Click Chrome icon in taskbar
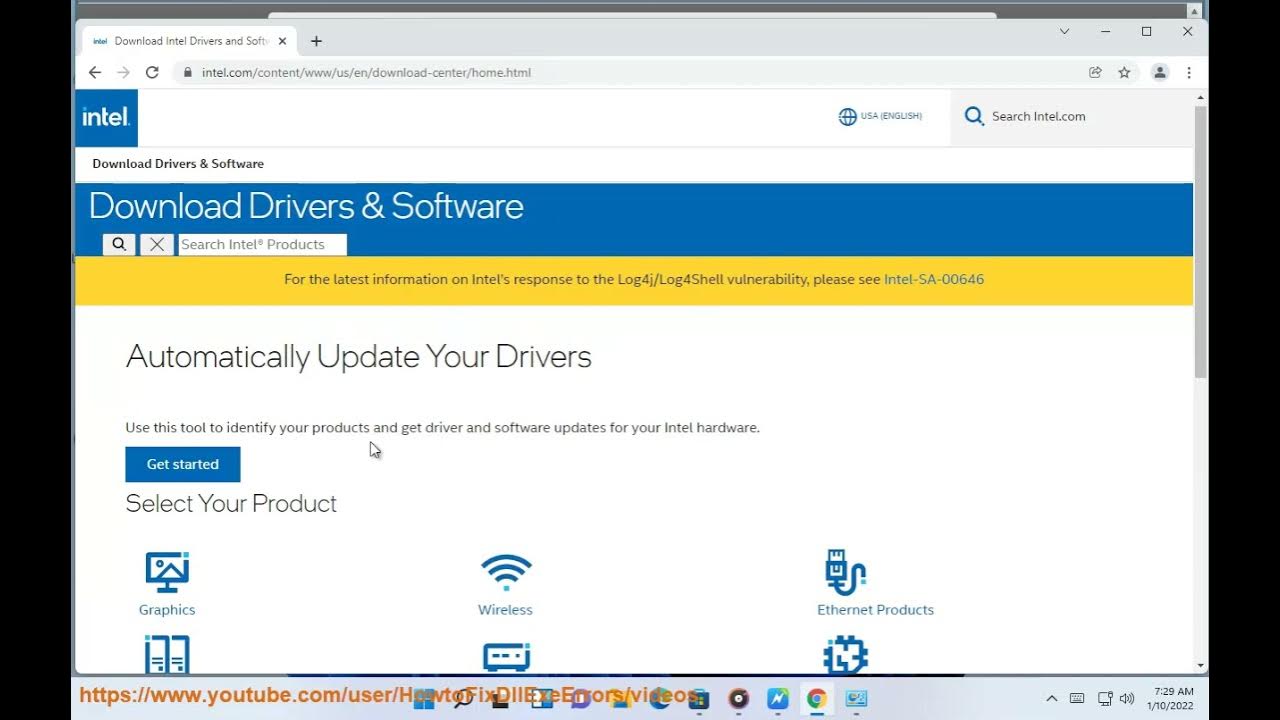 coord(817,699)
